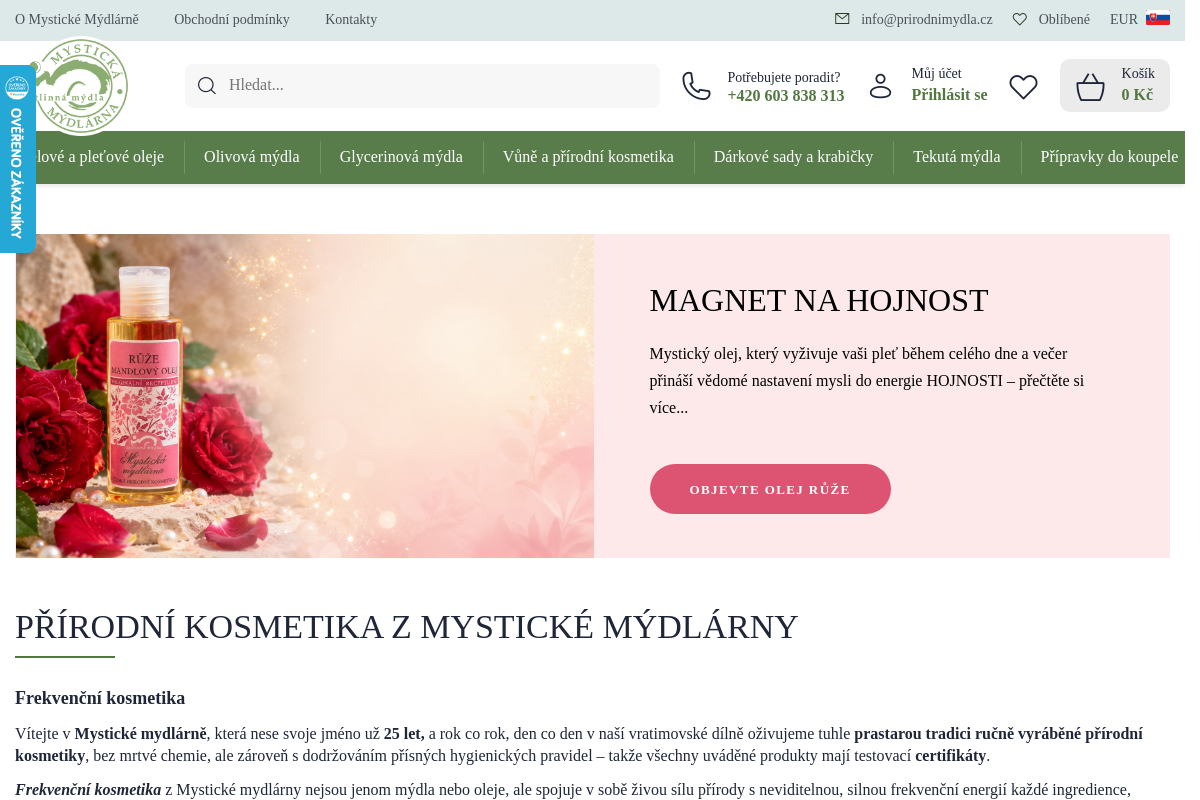Viewport: 1200px width, 800px height.
Task: Open Přípravky do koupele menu
Action: pos(1109,157)
